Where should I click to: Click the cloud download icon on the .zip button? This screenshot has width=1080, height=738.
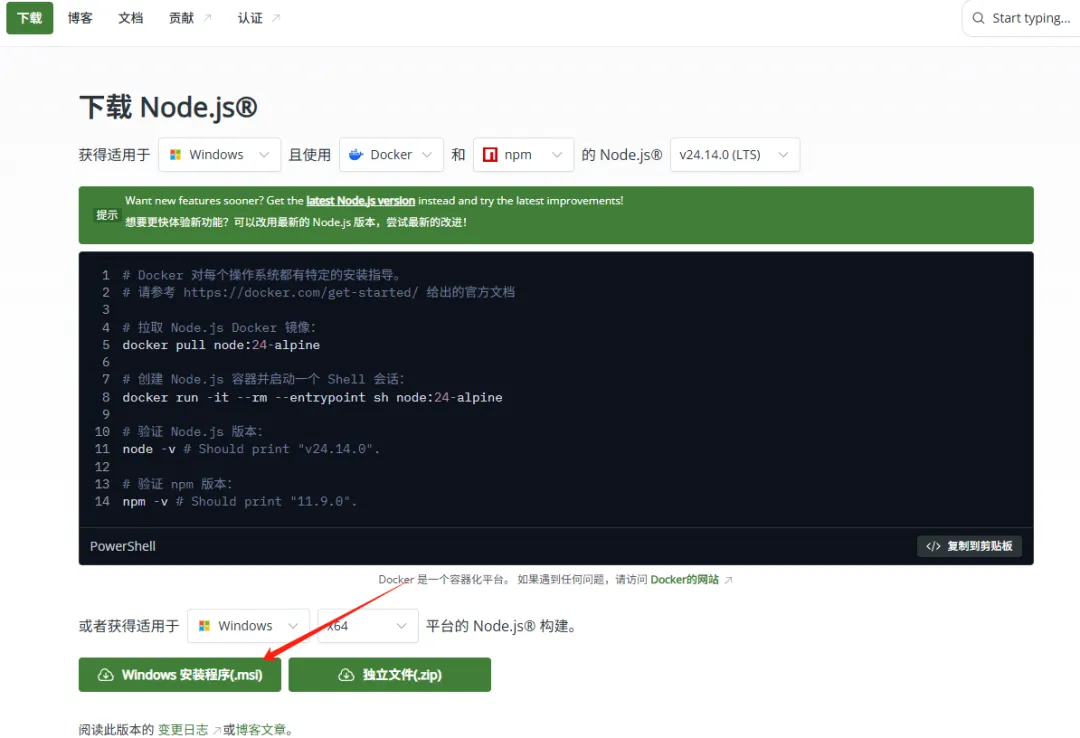click(x=346, y=675)
